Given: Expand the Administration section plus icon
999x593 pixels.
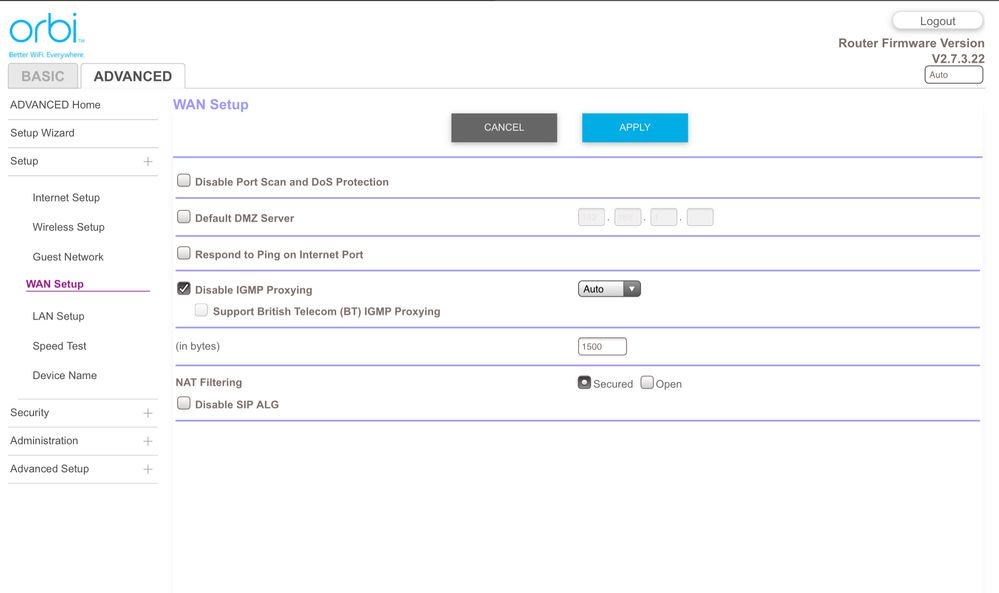Looking at the screenshot, I should 148,441.
